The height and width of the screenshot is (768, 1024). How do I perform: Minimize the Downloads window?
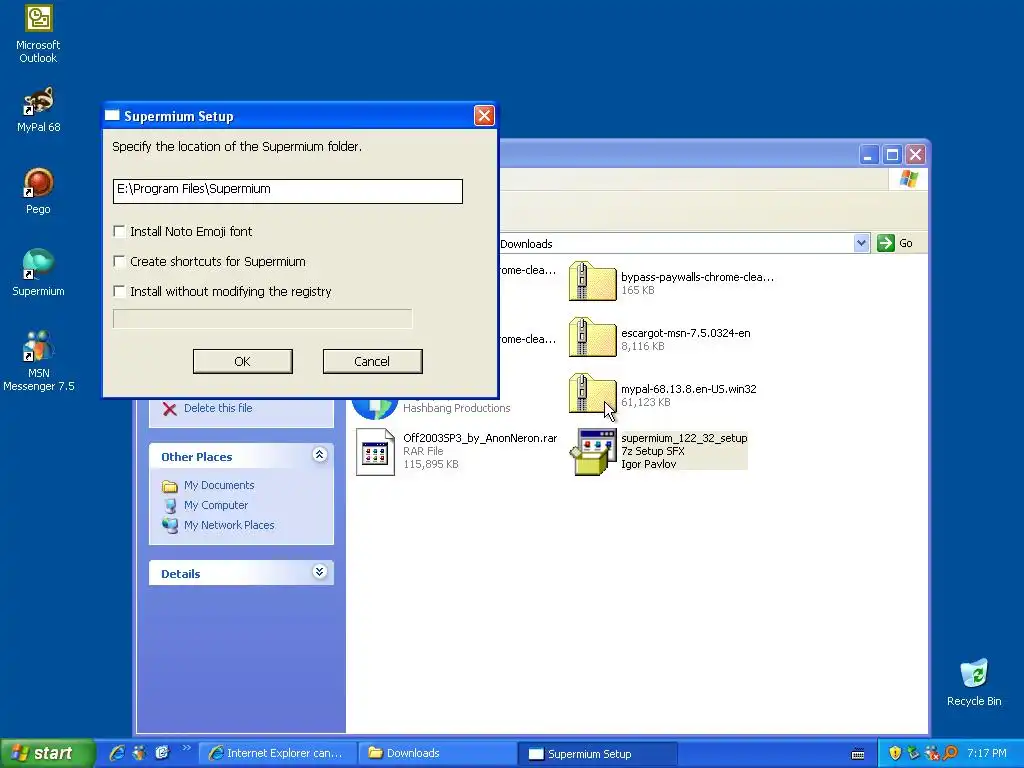[x=868, y=155]
